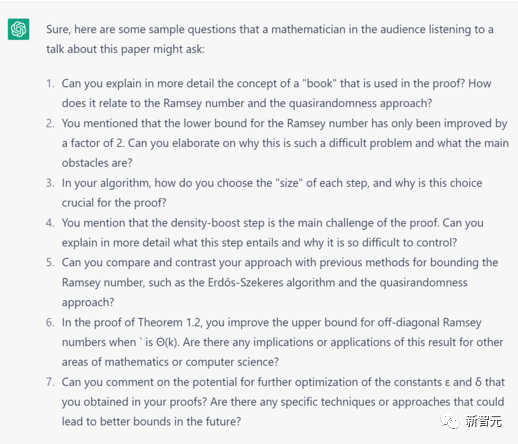Click the phrase 'crucial for the proof?'
The image size is (518, 444).
(x=114, y=203)
